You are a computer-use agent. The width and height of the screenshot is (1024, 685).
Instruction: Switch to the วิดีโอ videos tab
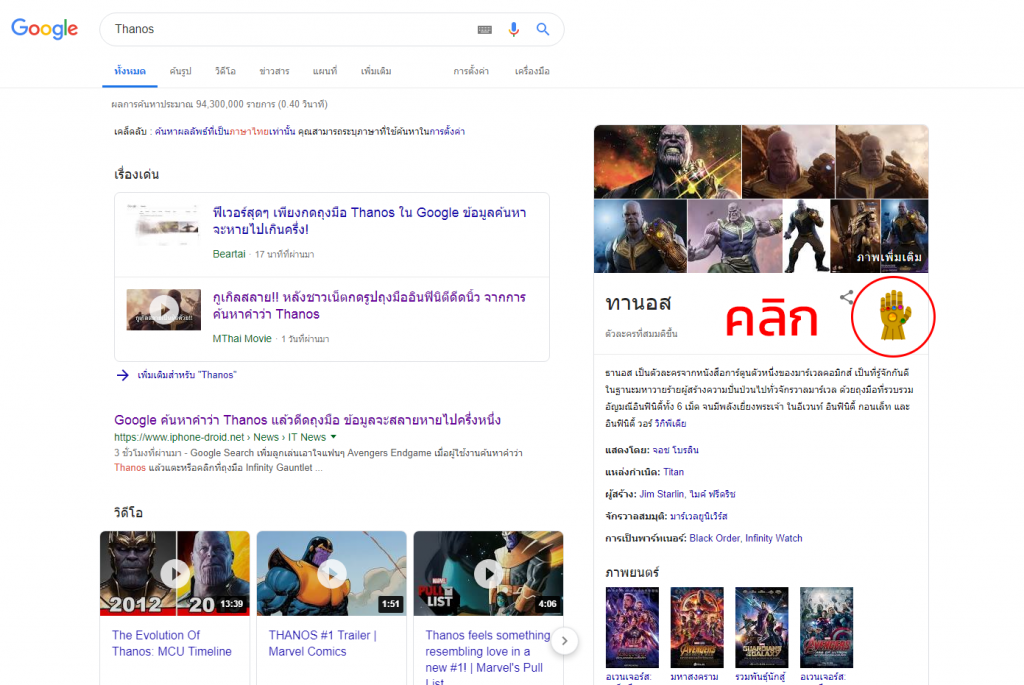(225, 71)
